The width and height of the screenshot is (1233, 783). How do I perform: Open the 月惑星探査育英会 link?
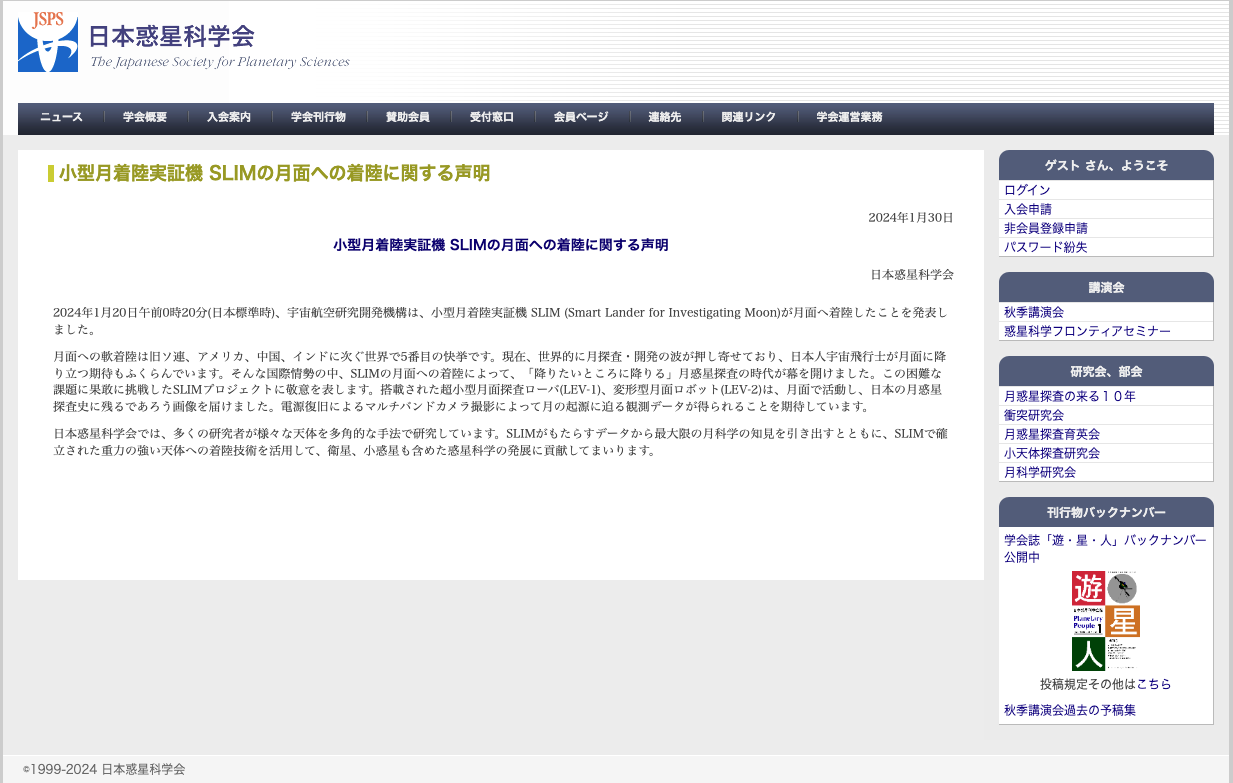[x=1052, y=434]
